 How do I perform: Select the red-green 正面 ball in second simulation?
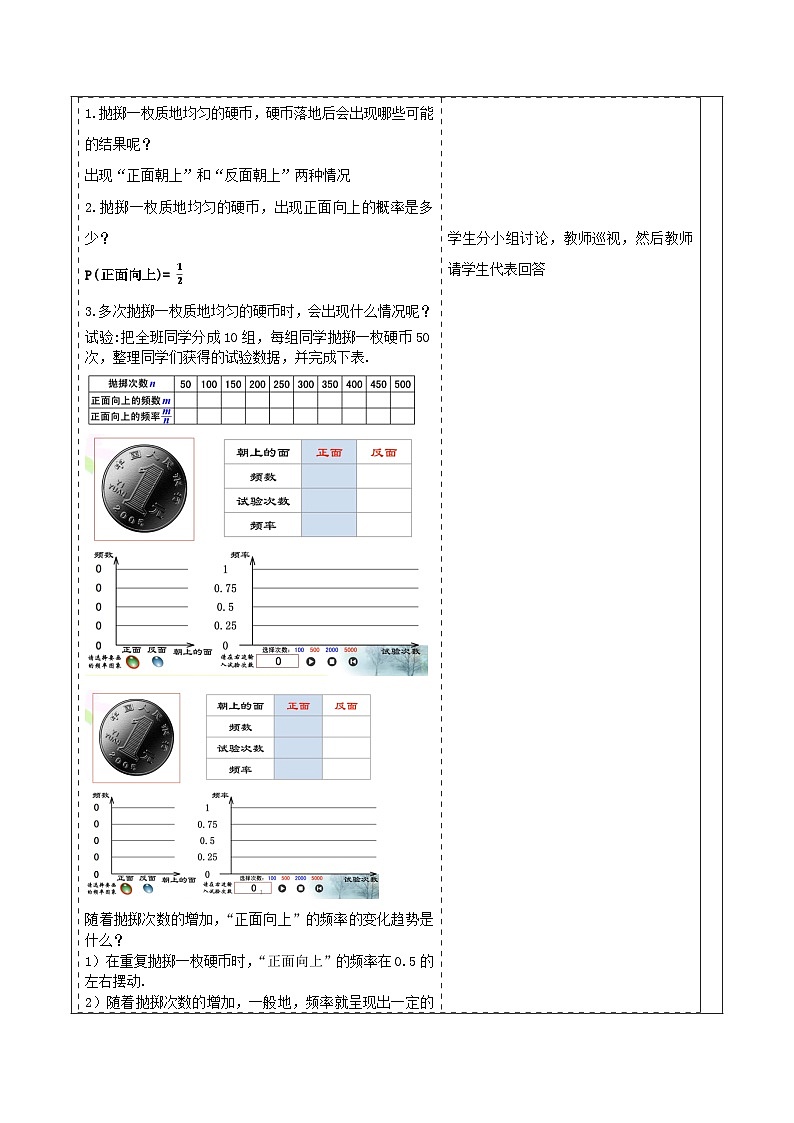click(x=126, y=889)
